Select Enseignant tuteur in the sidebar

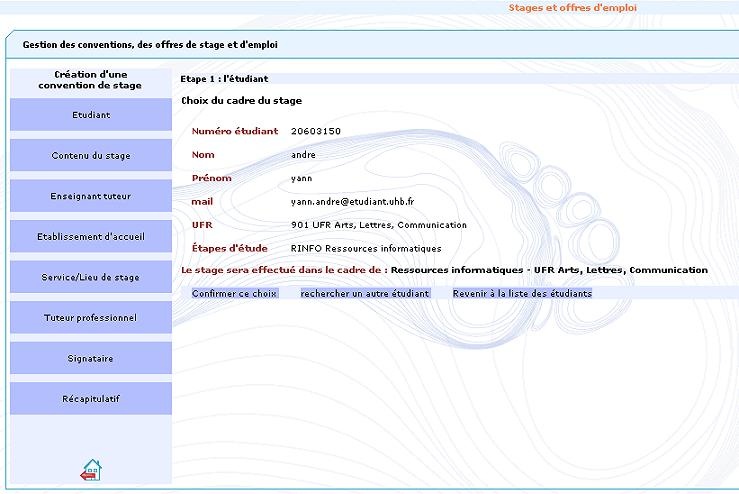91,196
